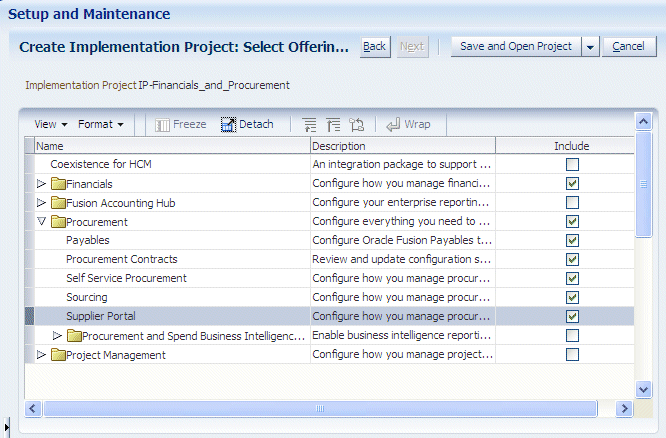Open the Format menu
The width and height of the screenshot is (666, 438).
(x=101, y=124)
